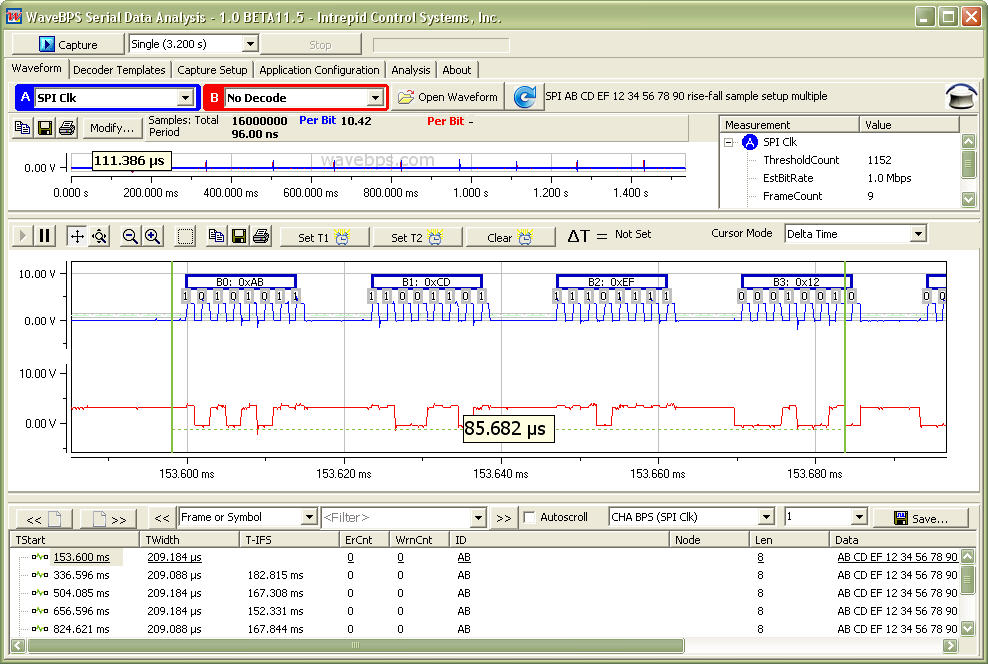Screen dimensions: 988x664
Task: Select the pan cursor tool
Action: coord(77,236)
